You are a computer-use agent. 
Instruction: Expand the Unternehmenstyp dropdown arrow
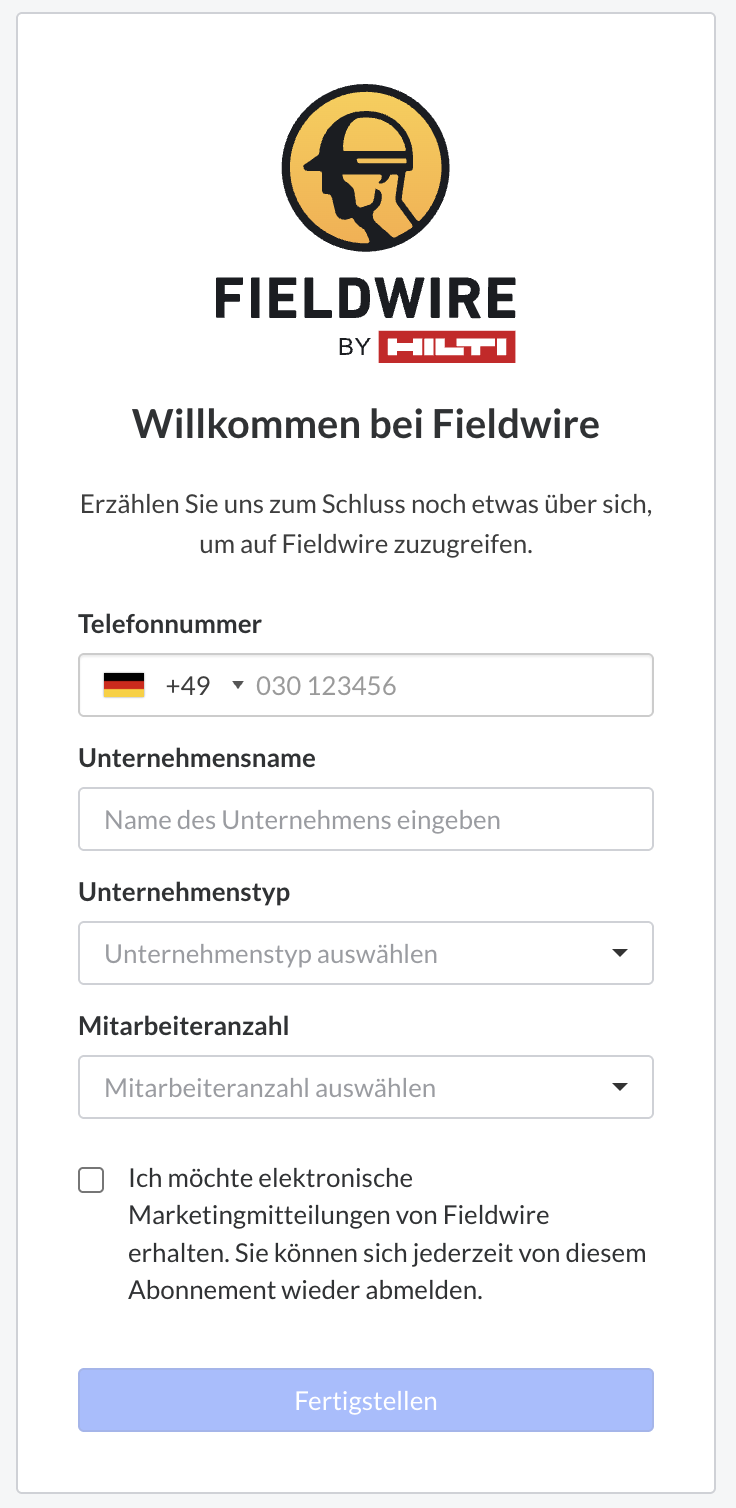[620, 954]
